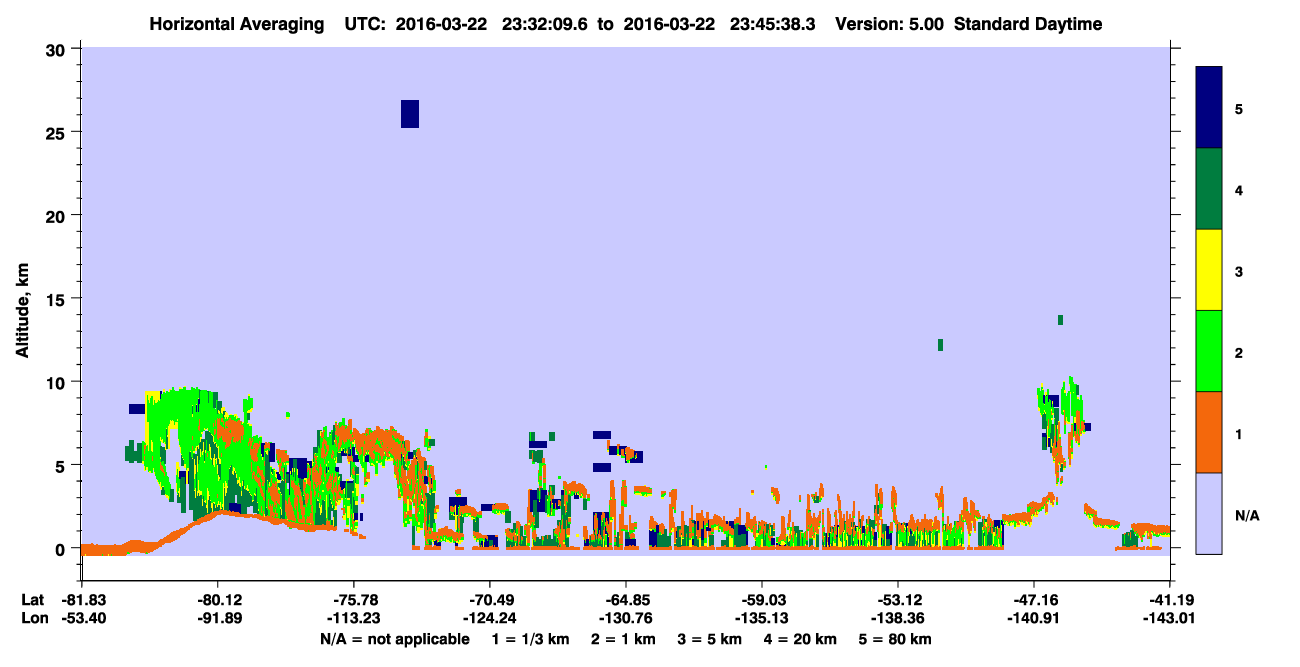Click the colorbar label '3'
Viewport: 1300px width, 667px height.
1238,271
